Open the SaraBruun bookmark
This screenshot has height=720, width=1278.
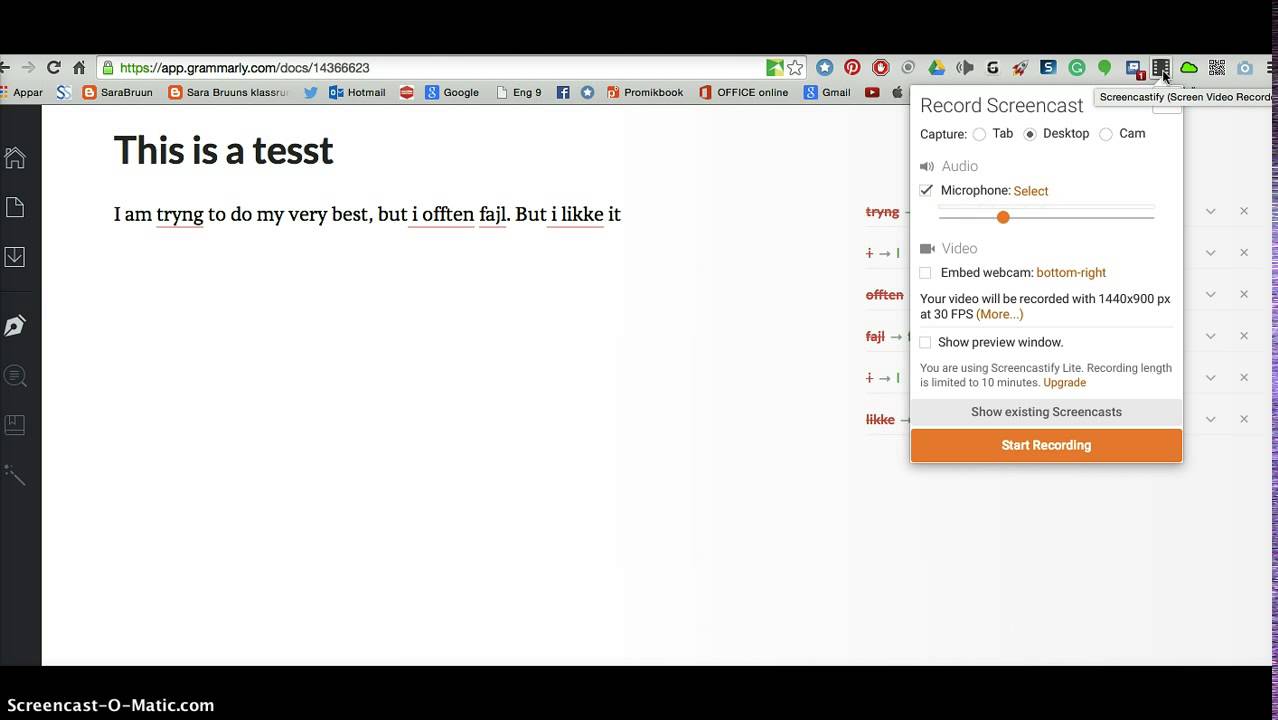(118, 92)
